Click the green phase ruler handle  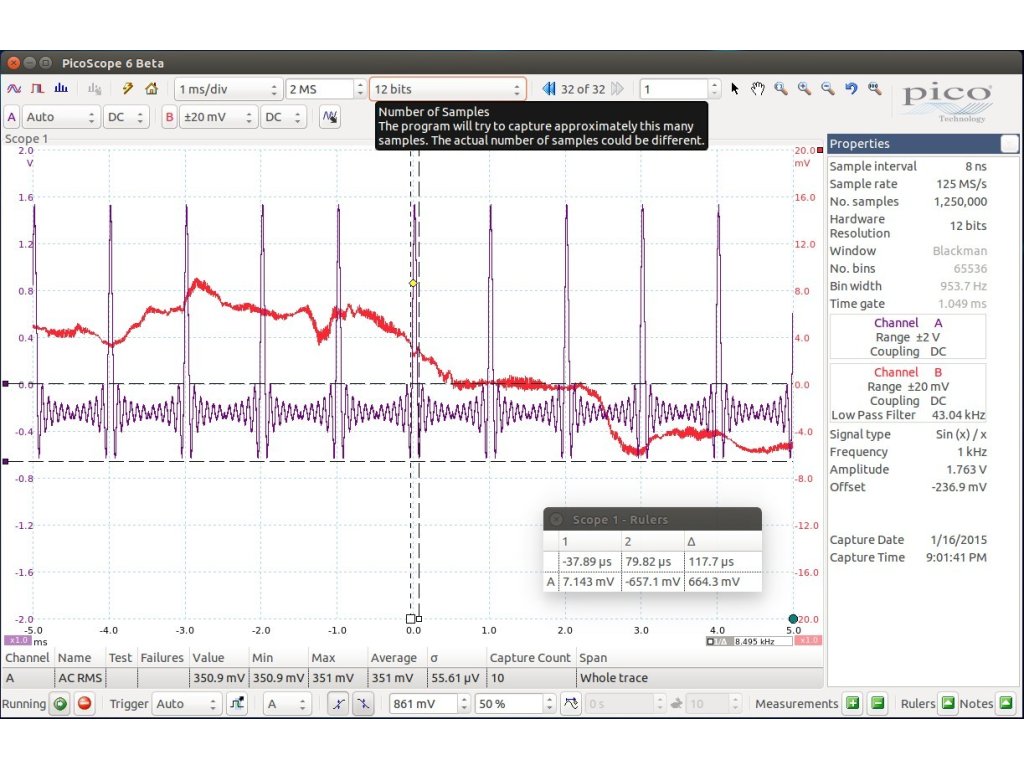pyautogui.click(x=793, y=618)
